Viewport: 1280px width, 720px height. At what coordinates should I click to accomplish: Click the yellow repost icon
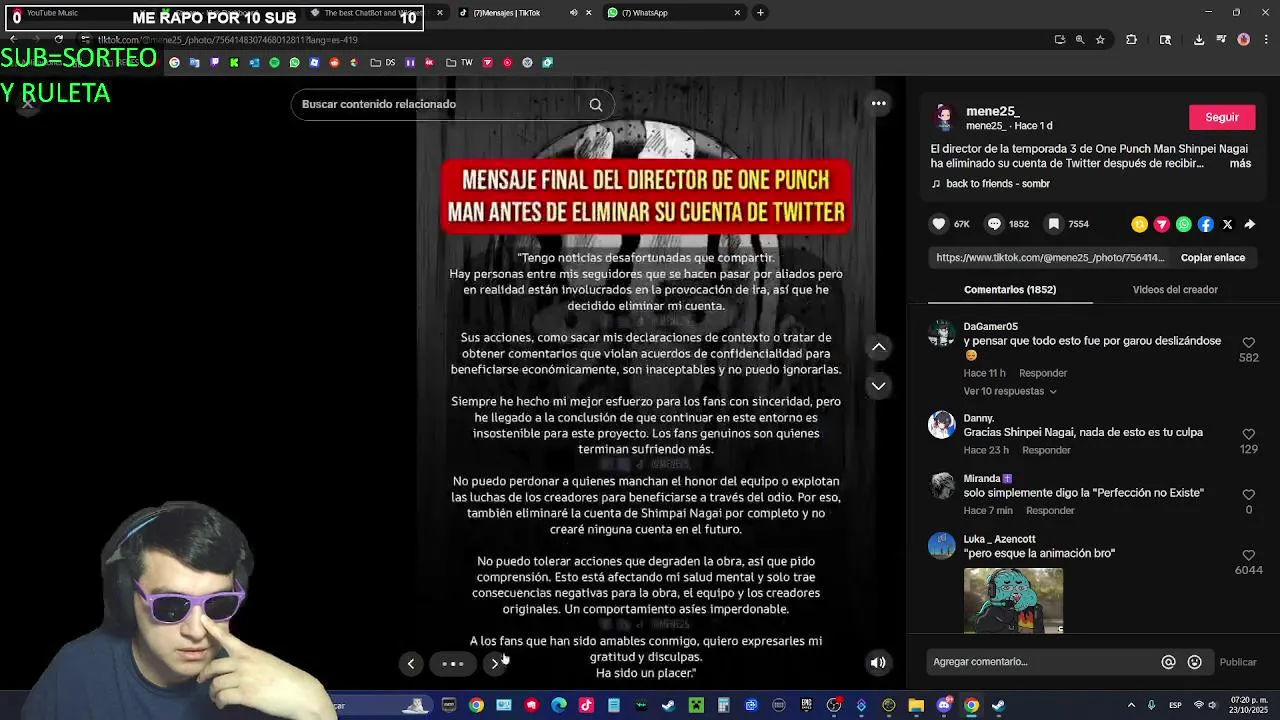tap(1139, 224)
